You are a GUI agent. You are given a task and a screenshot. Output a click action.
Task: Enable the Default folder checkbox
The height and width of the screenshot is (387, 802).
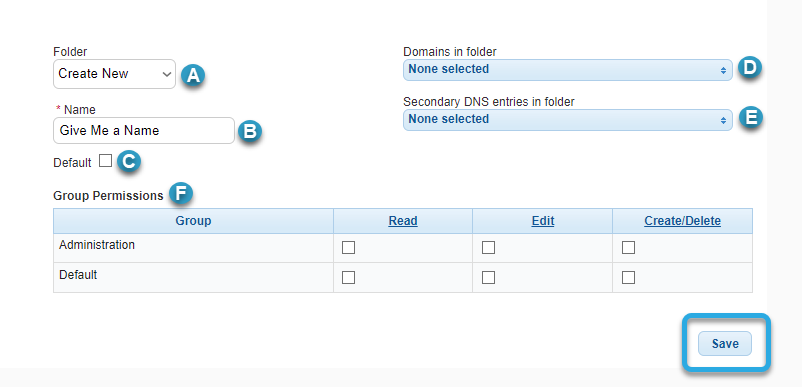click(x=105, y=161)
